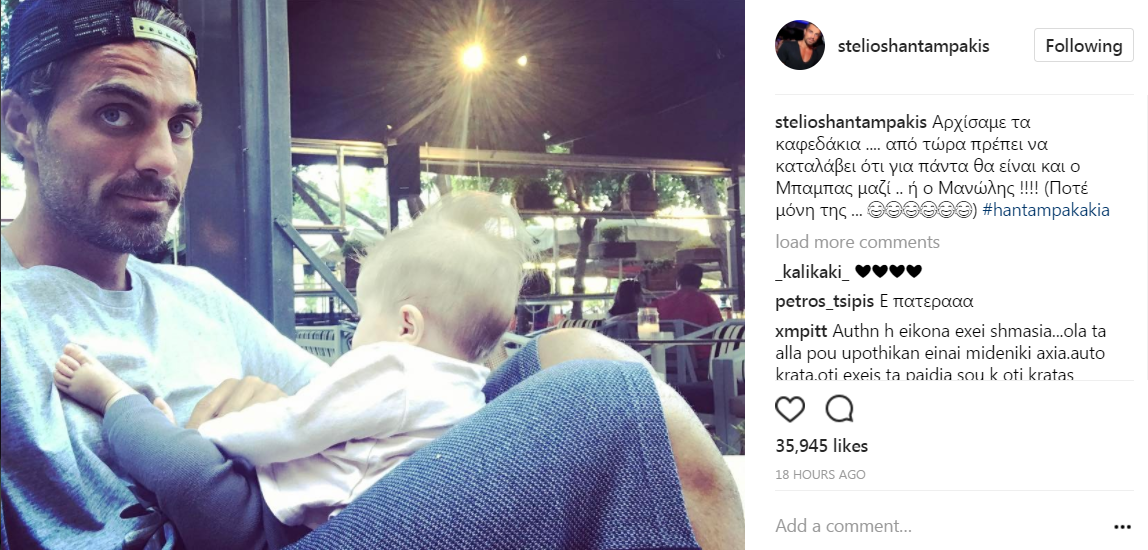Open the #hantampakakia hashtag
The width and height of the screenshot is (1148, 550).
coord(1046,210)
